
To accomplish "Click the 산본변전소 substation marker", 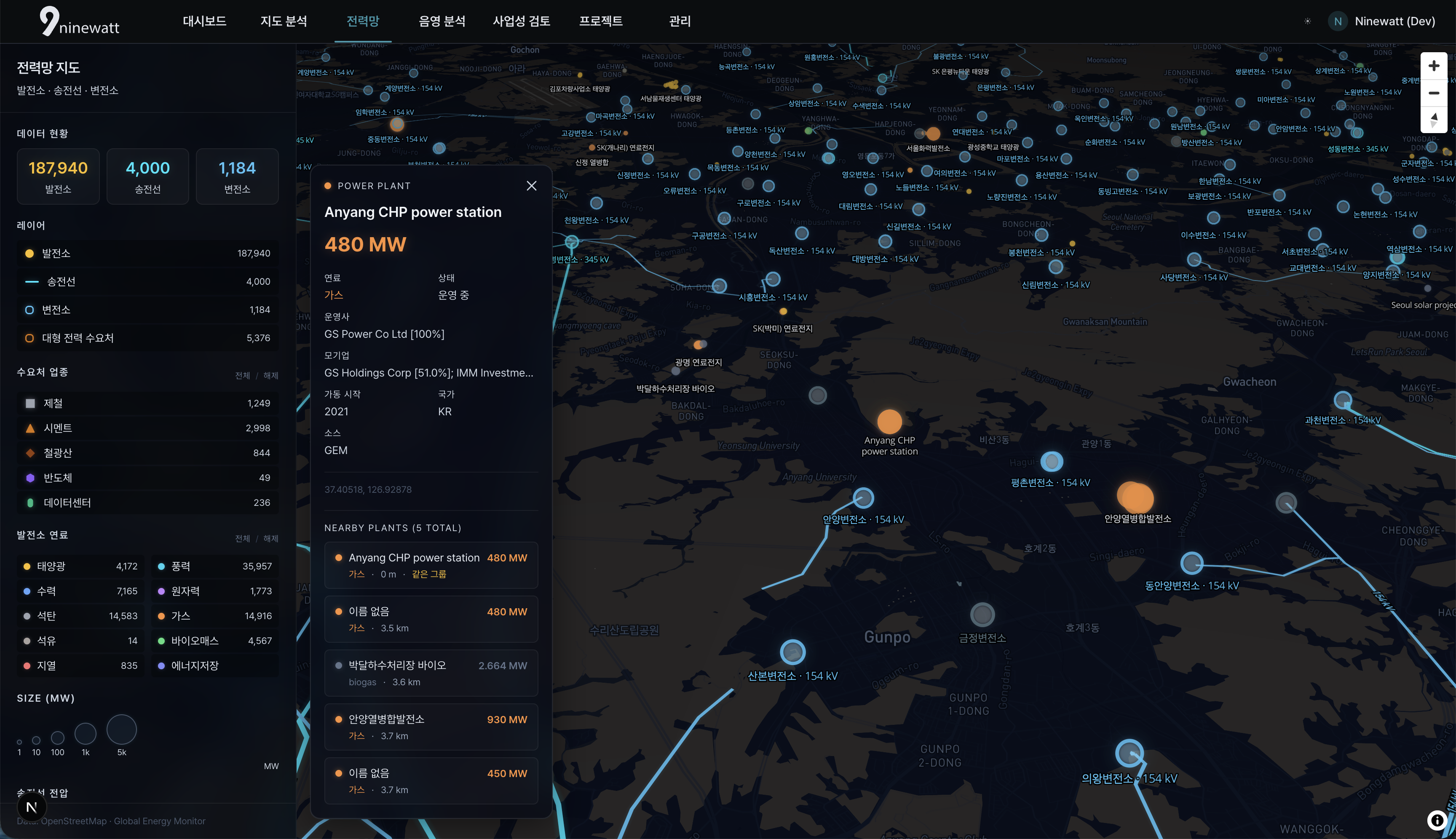I will (792, 652).
